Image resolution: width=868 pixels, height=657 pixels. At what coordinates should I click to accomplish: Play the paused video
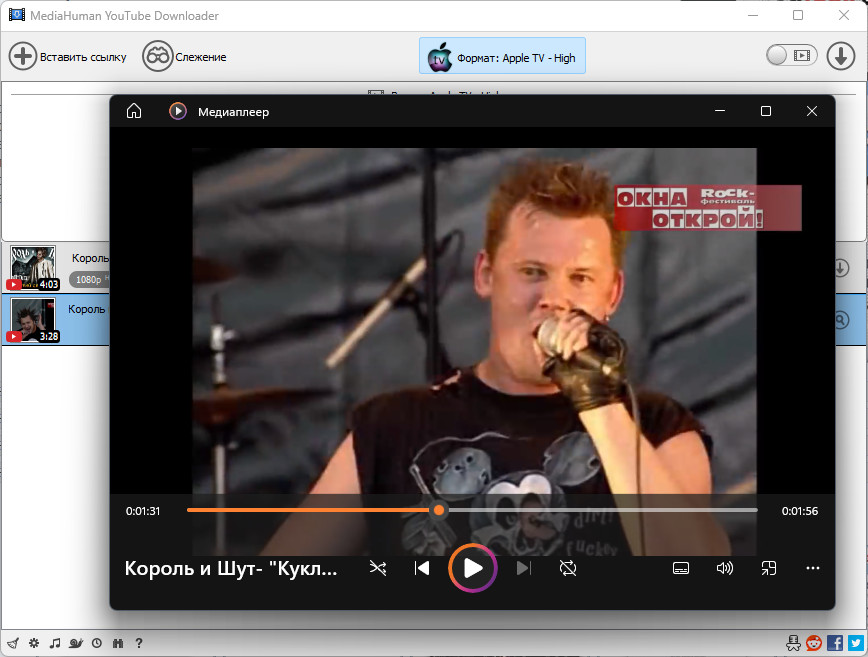473,568
